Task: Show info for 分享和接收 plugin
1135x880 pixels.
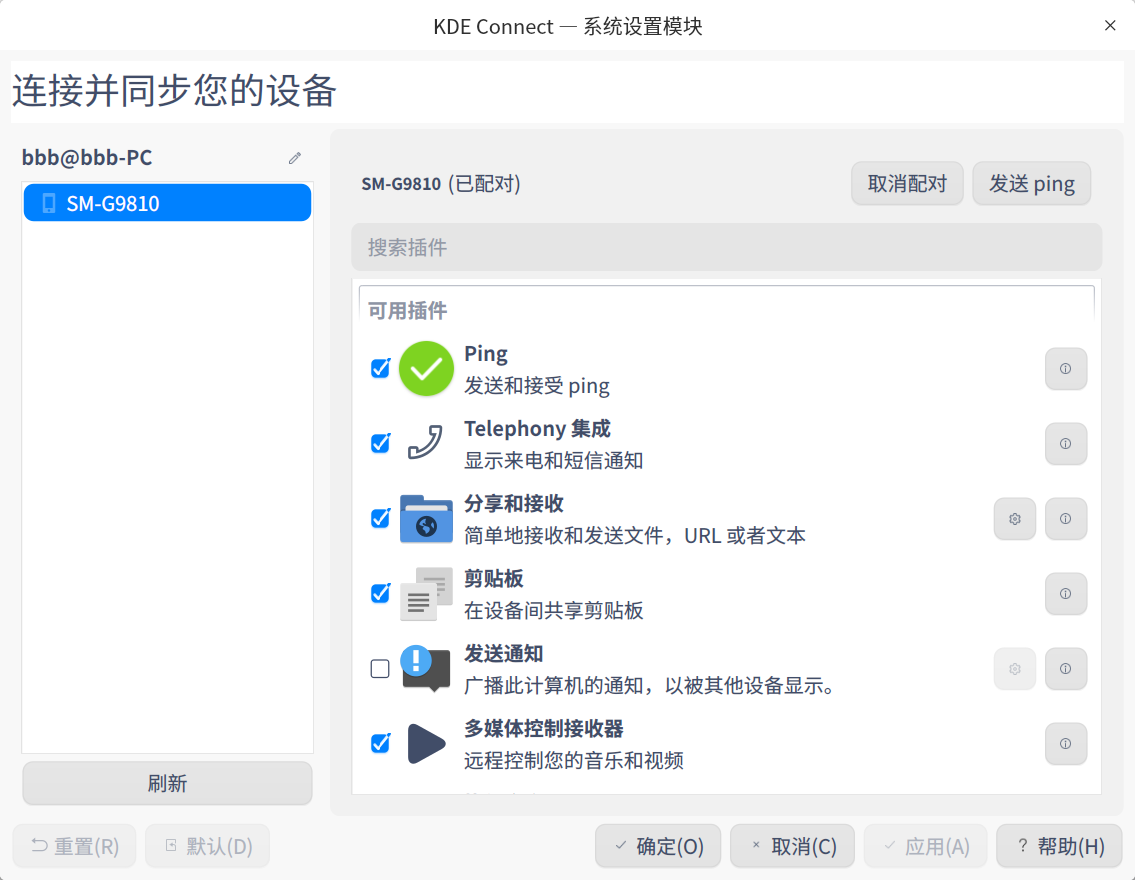Action: click(x=1065, y=519)
